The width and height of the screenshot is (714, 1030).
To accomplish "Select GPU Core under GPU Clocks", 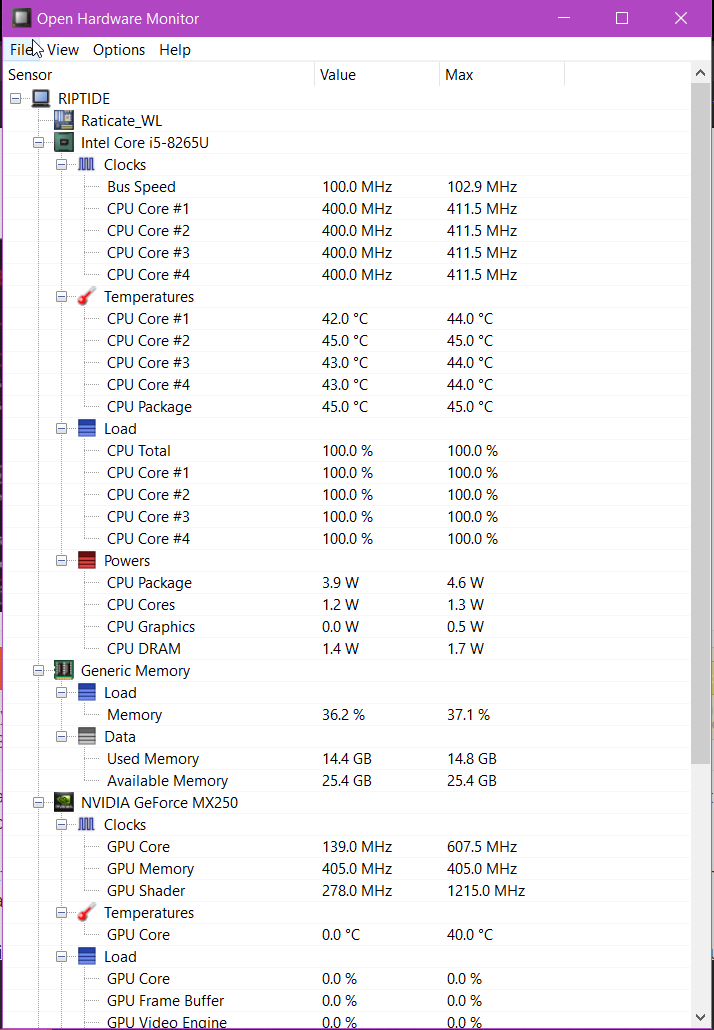I will tap(347, 847).
